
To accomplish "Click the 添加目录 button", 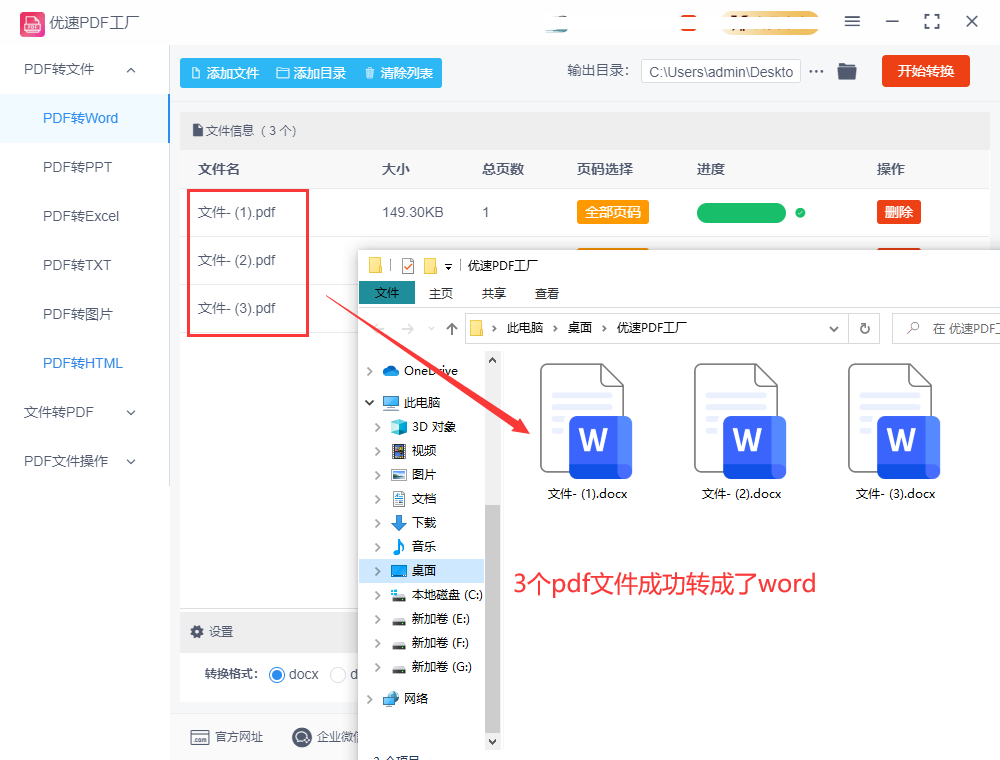I will 311,73.
